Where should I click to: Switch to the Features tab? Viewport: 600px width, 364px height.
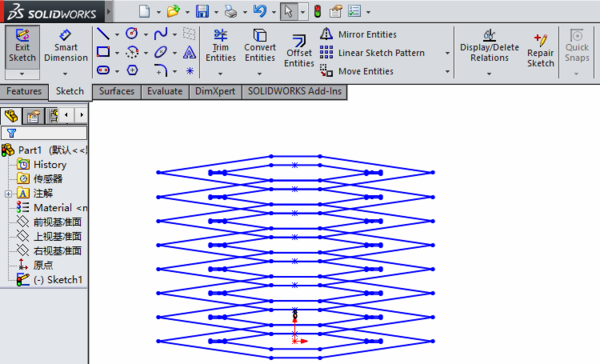point(24,91)
